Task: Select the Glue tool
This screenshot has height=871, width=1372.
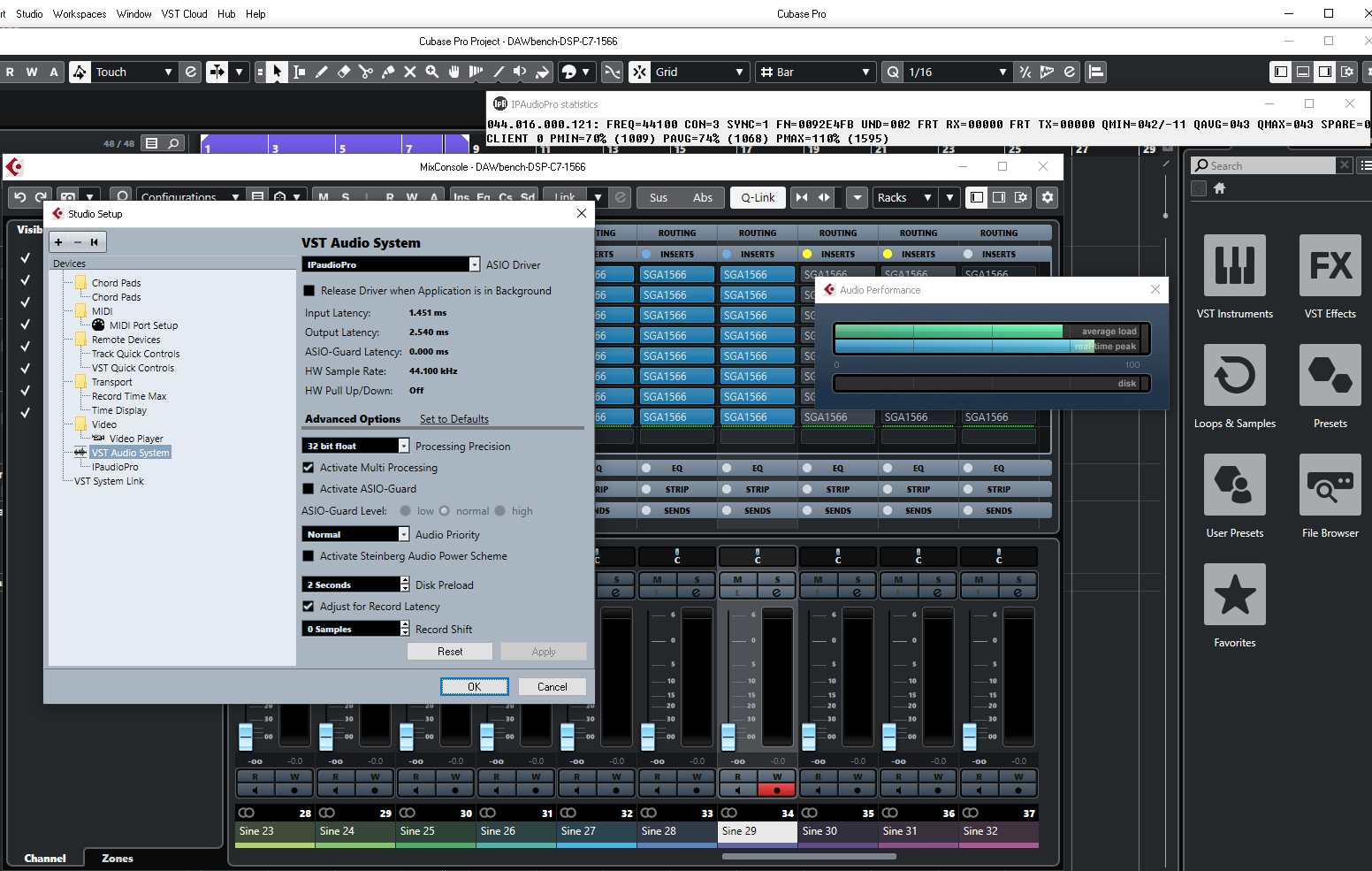Action: click(388, 72)
